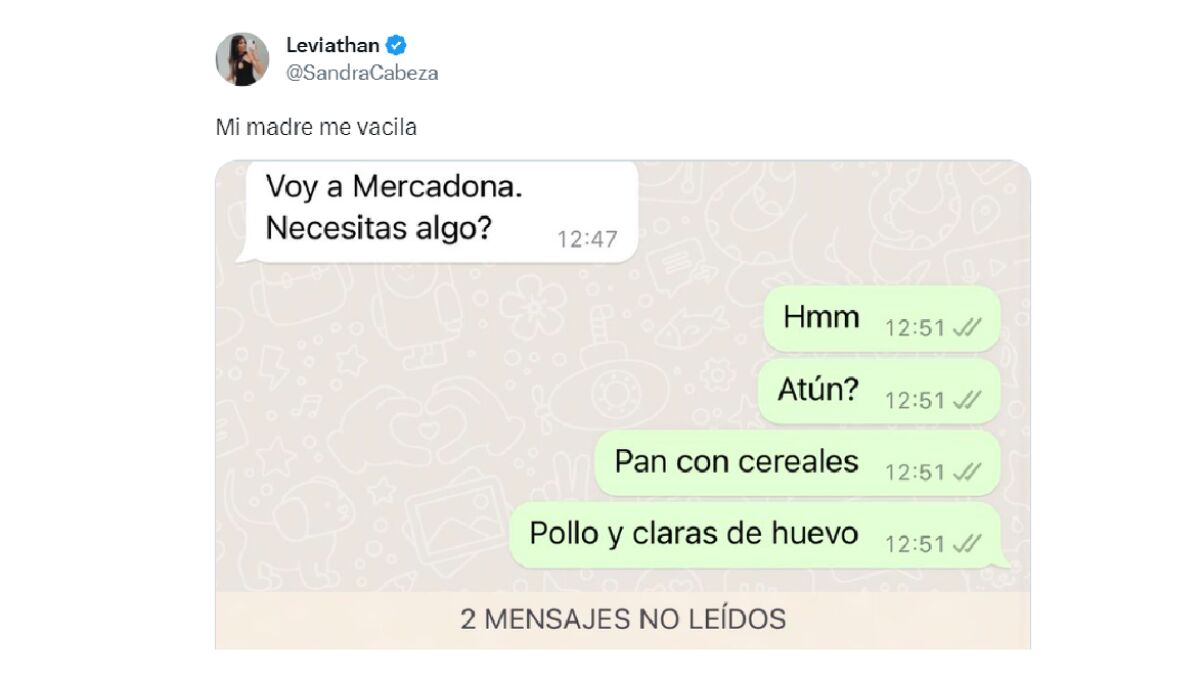Viewport: 1200px width, 675px height.
Task: Click delivery ticks on 'Pan con cereales'
Action: click(x=967, y=472)
